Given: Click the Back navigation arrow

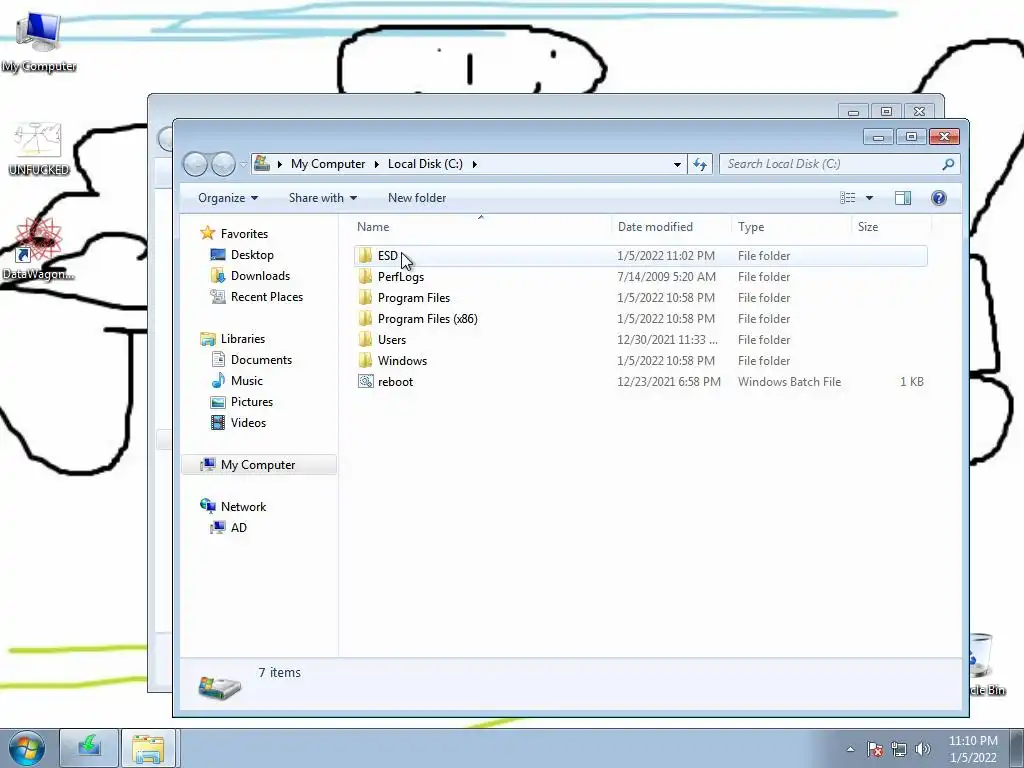Looking at the screenshot, I should pos(195,164).
